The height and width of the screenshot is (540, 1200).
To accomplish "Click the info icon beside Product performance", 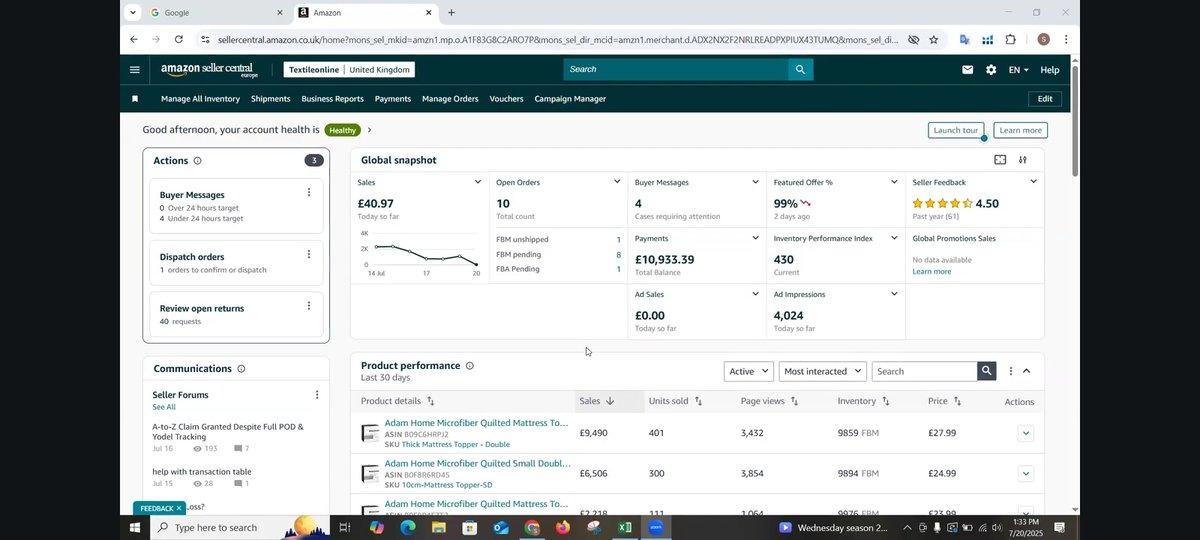I will coord(470,366).
